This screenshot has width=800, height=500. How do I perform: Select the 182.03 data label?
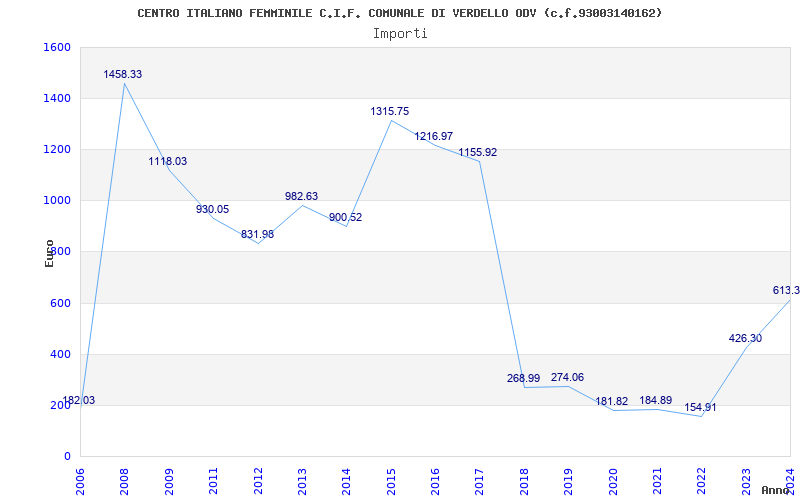(x=79, y=401)
